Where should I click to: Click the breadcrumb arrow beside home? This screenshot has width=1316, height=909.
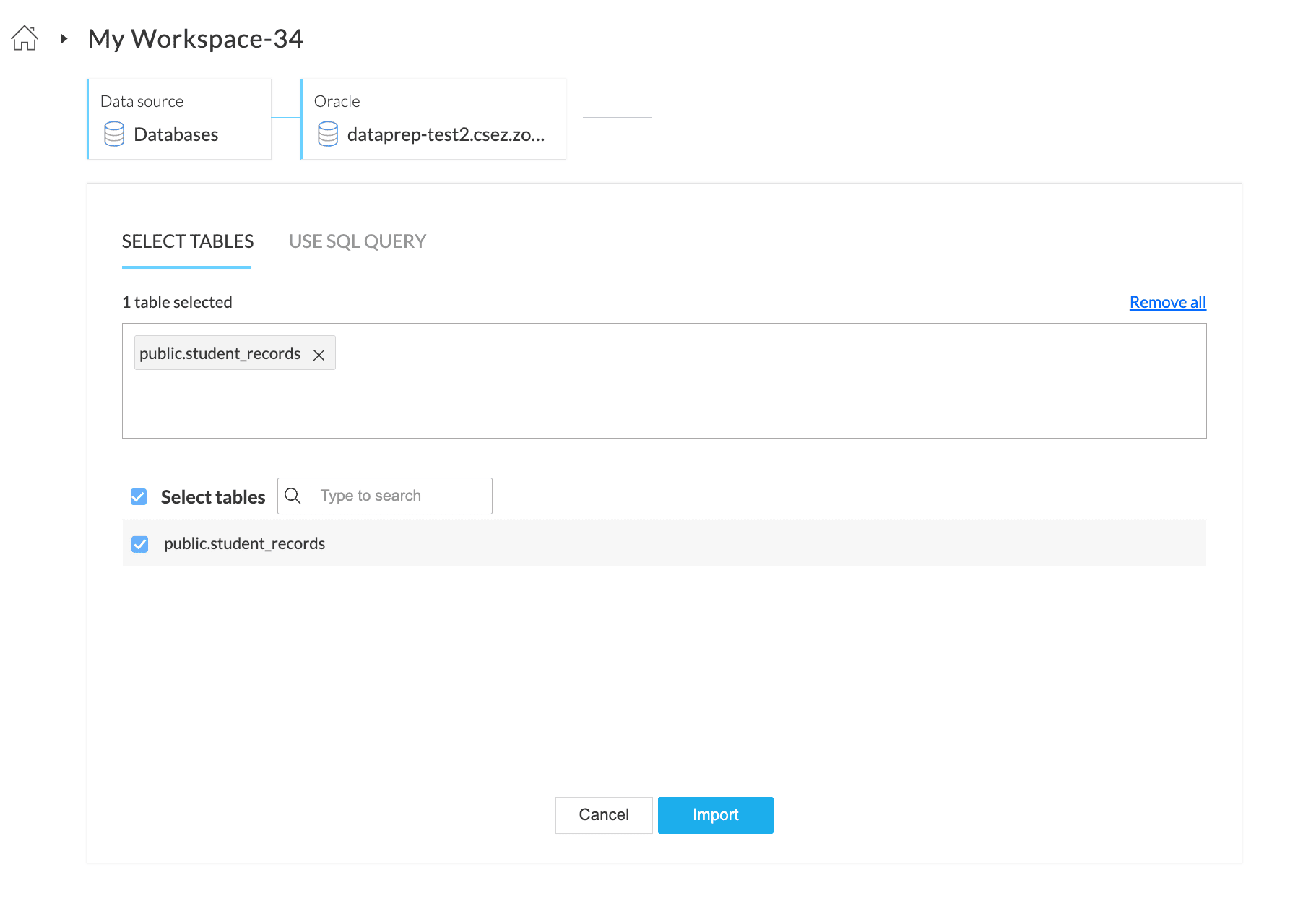click(x=64, y=39)
